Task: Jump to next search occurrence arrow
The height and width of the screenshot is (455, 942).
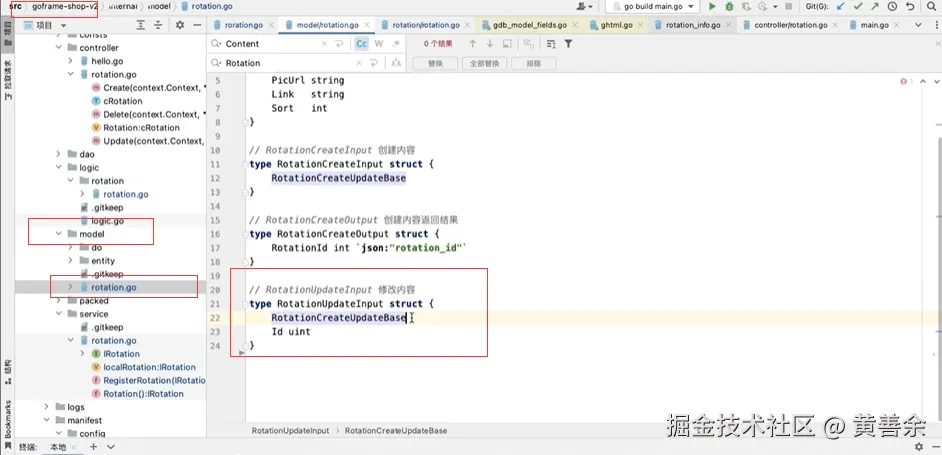Action: point(490,44)
